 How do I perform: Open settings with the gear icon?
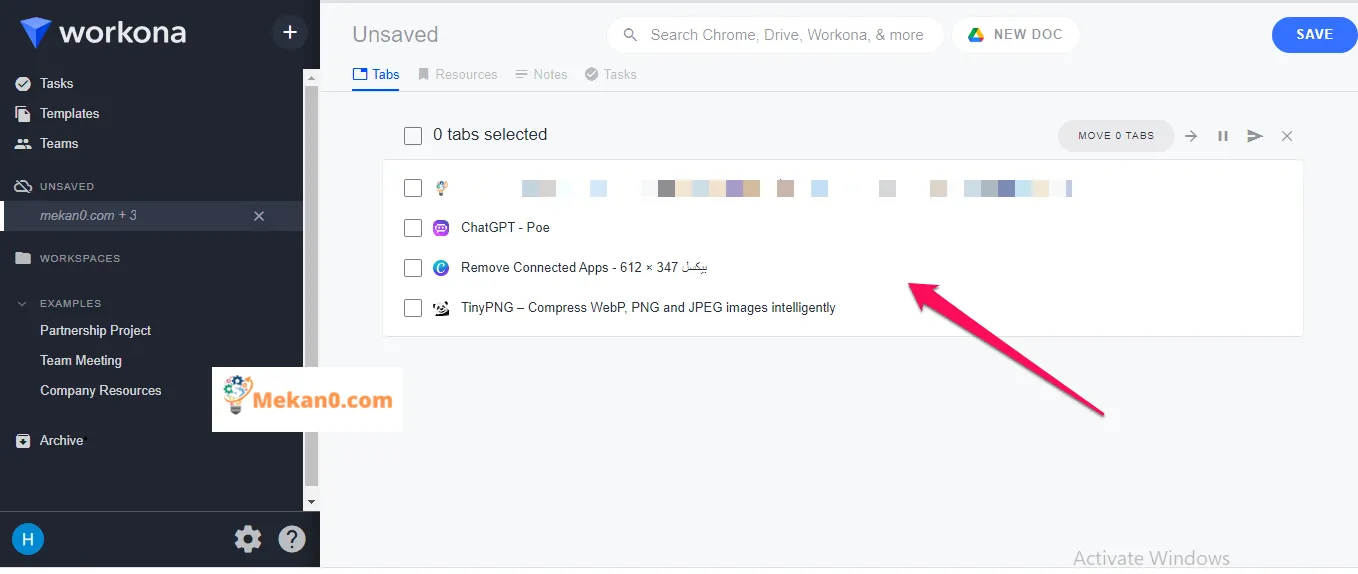tap(248, 540)
